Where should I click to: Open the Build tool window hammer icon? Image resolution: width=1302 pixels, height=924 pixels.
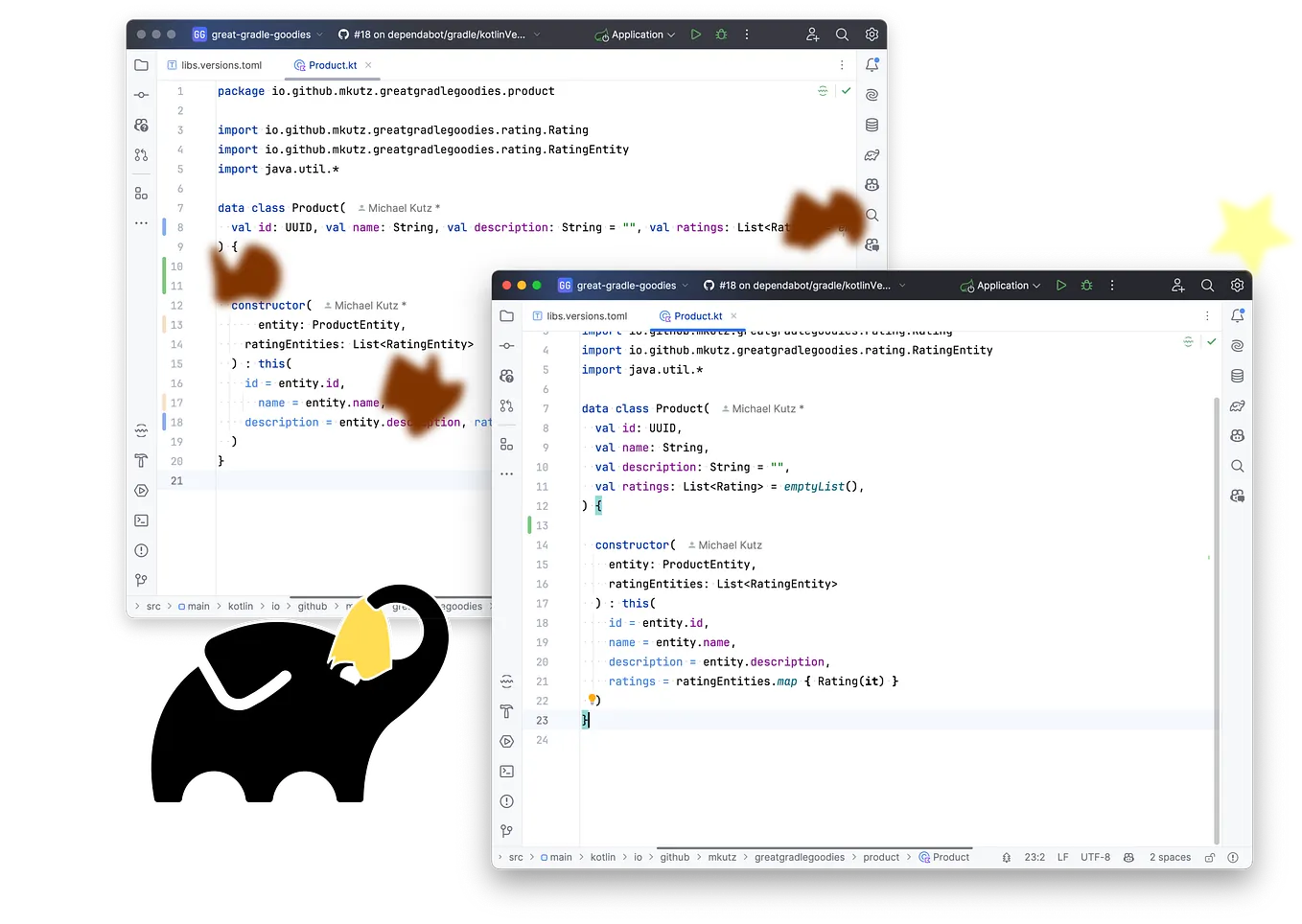tap(506, 712)
